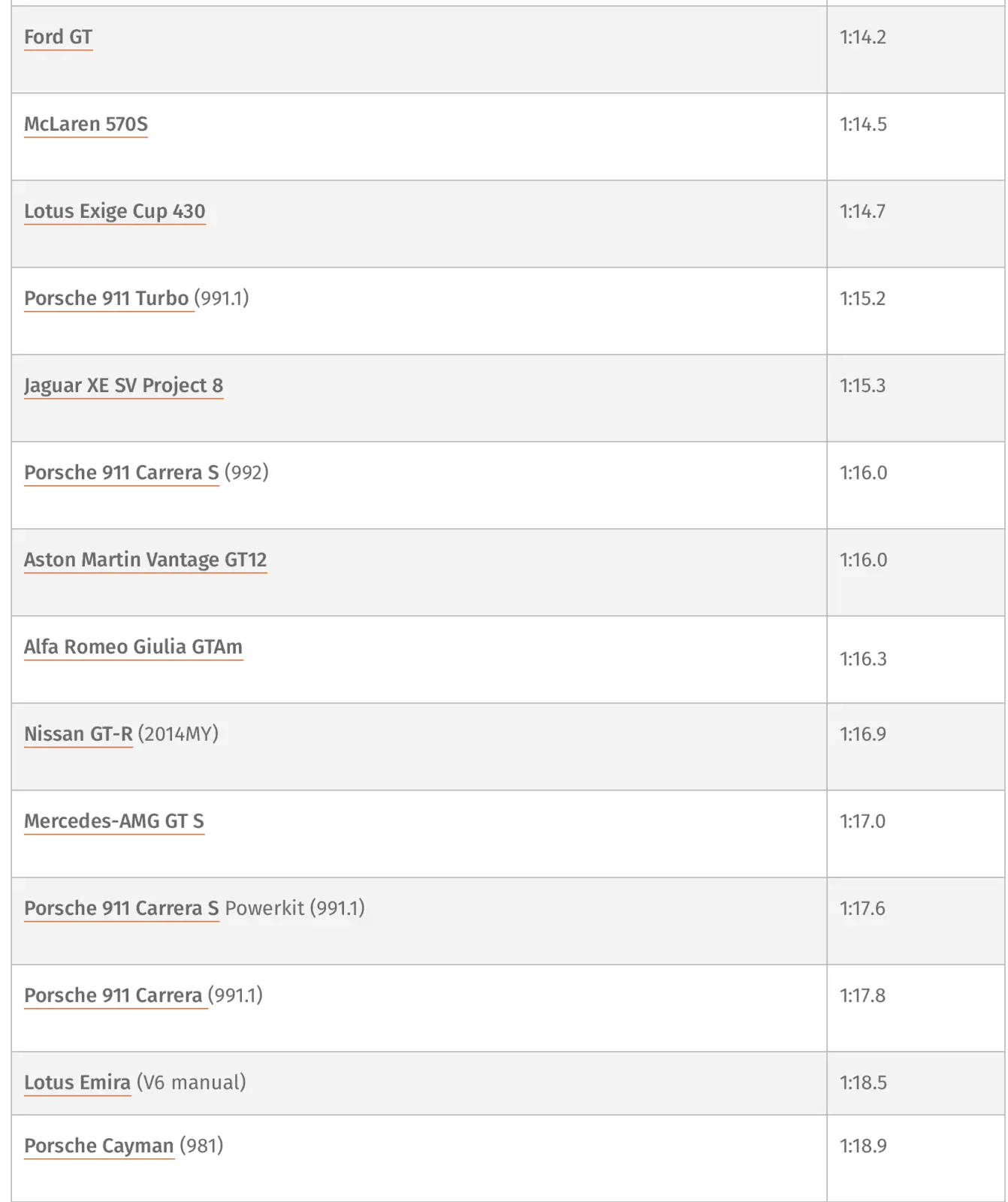Image resolution: width=1008 pixels, height=1202 pixels.
Task: Open Porsche 911 Carrera S Powerkit link
Action: pyautogui.click(x=121, y=909)
